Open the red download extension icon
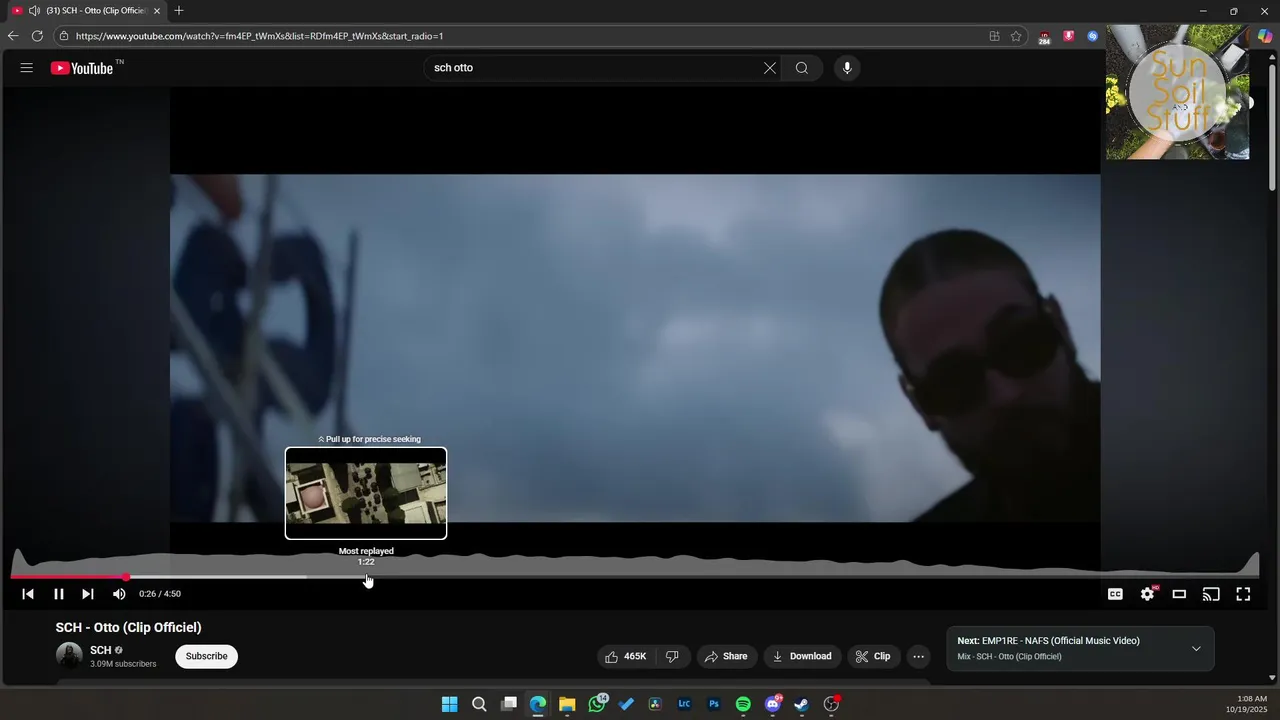Screen dimensions: 1280x720 tap(1068, 36)
